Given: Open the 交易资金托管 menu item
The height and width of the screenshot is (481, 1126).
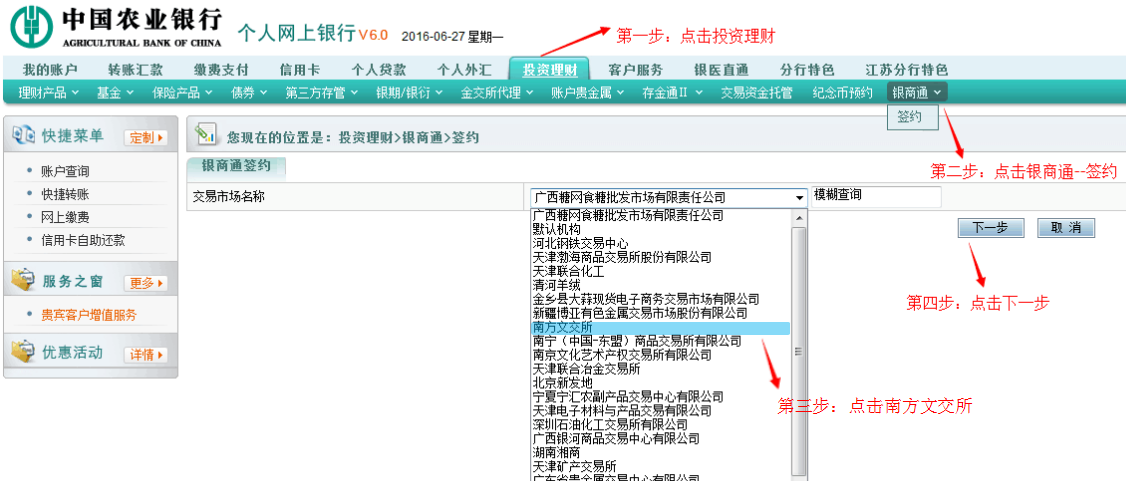Looking at the screenshot, I should (757, 92).
